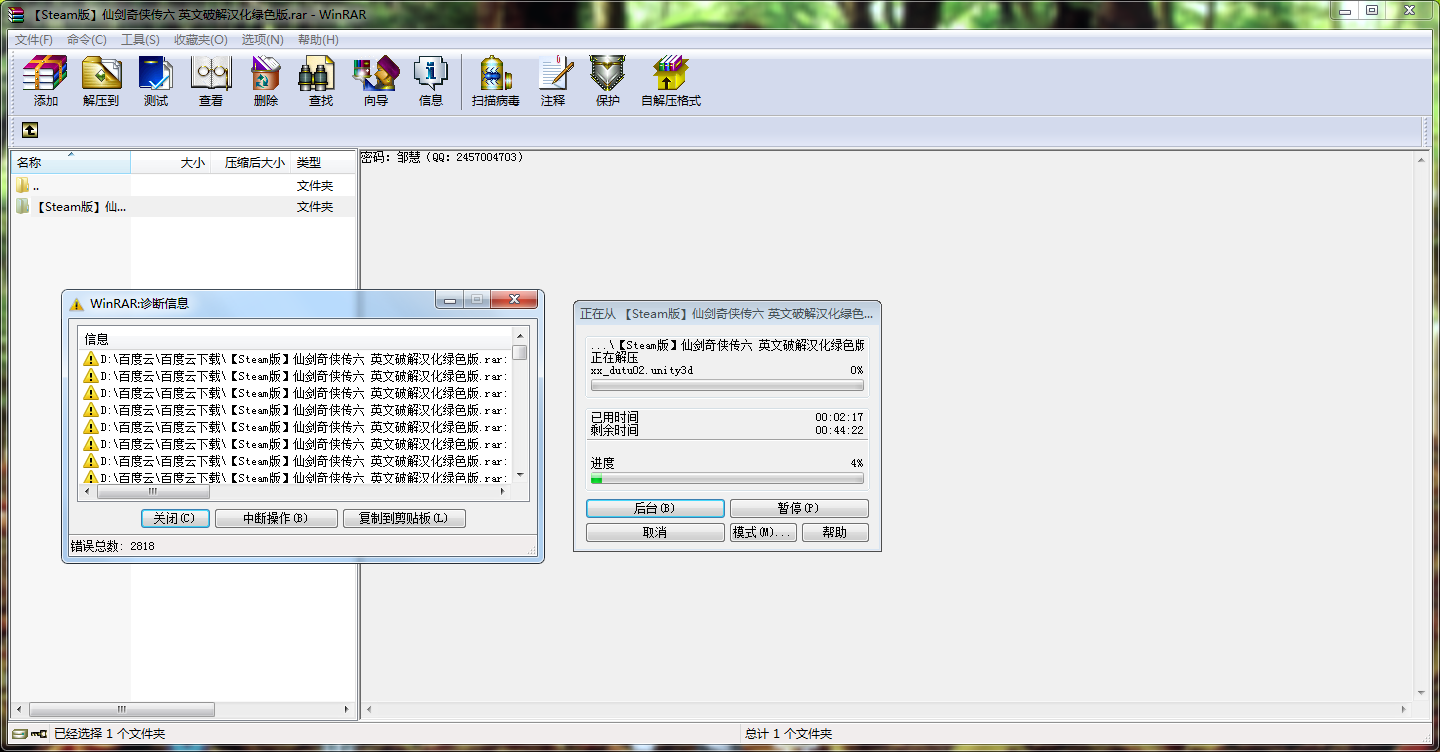Maximize the diagnostic dialog window
This screenshot has height=752, width=1440.
coord(477,300)
